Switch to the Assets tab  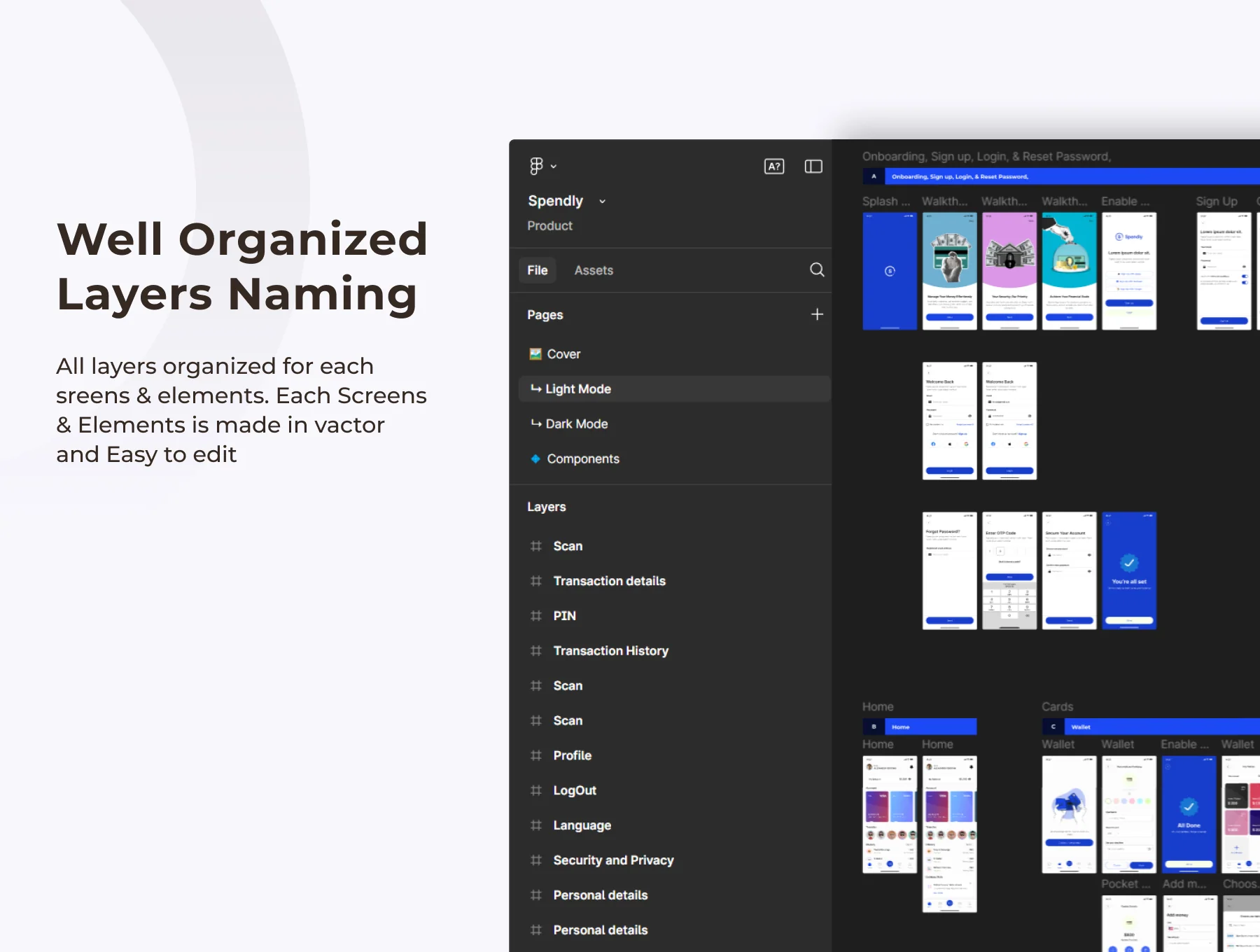pyautogui.click(x=594, y=270)
